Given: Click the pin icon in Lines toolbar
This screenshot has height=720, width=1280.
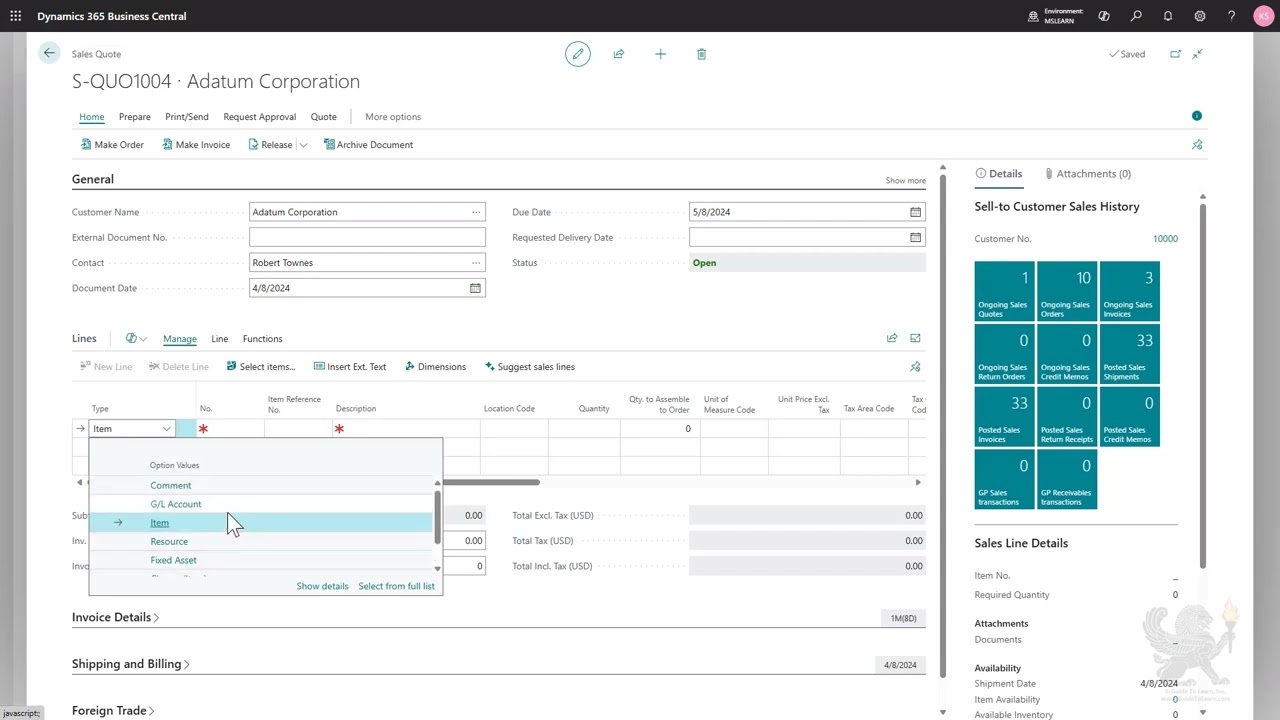Looking at the screenshot, I should click(x=915, y=367).
